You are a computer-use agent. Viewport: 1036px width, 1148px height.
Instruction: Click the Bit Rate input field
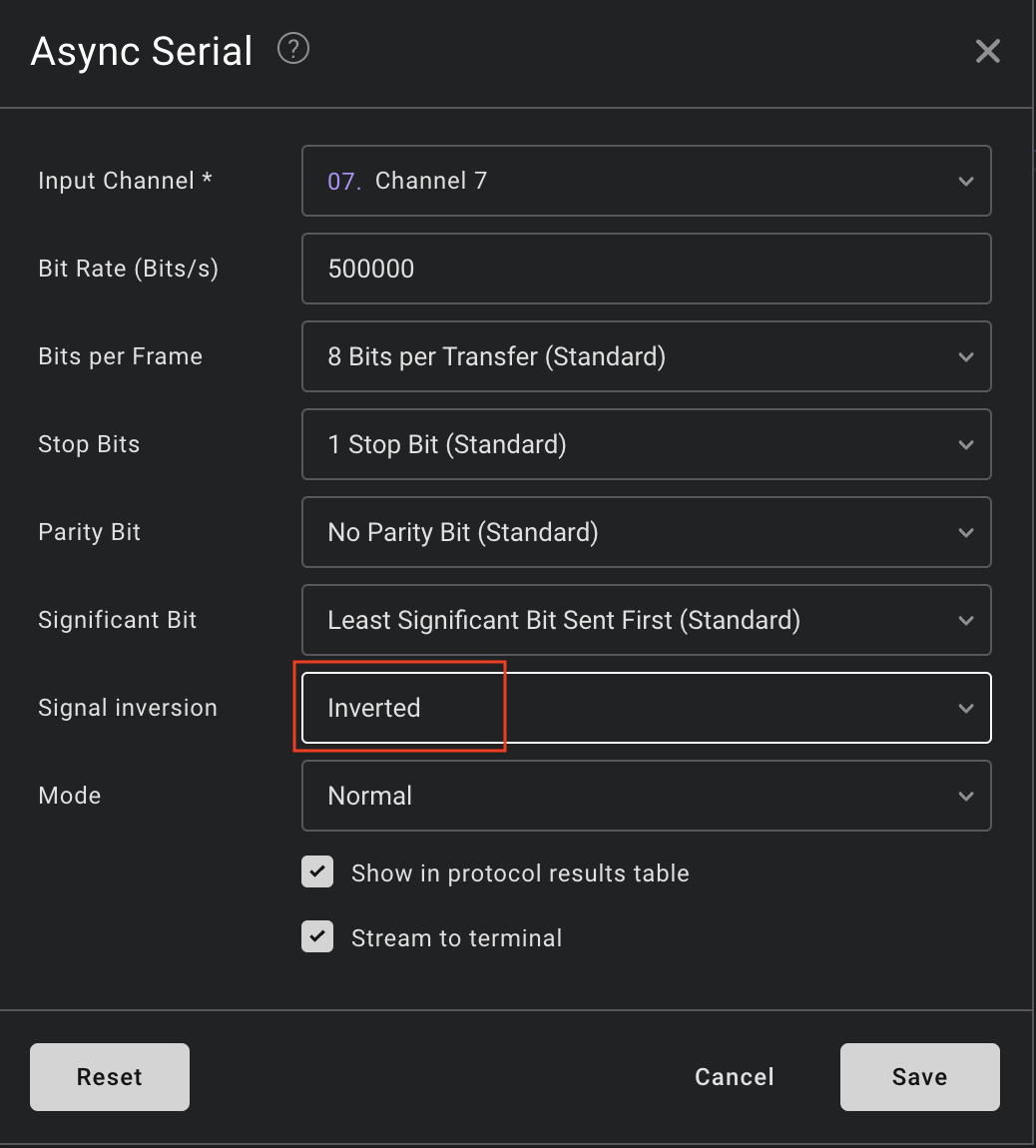pyautogui.click(x=645, y=269)
